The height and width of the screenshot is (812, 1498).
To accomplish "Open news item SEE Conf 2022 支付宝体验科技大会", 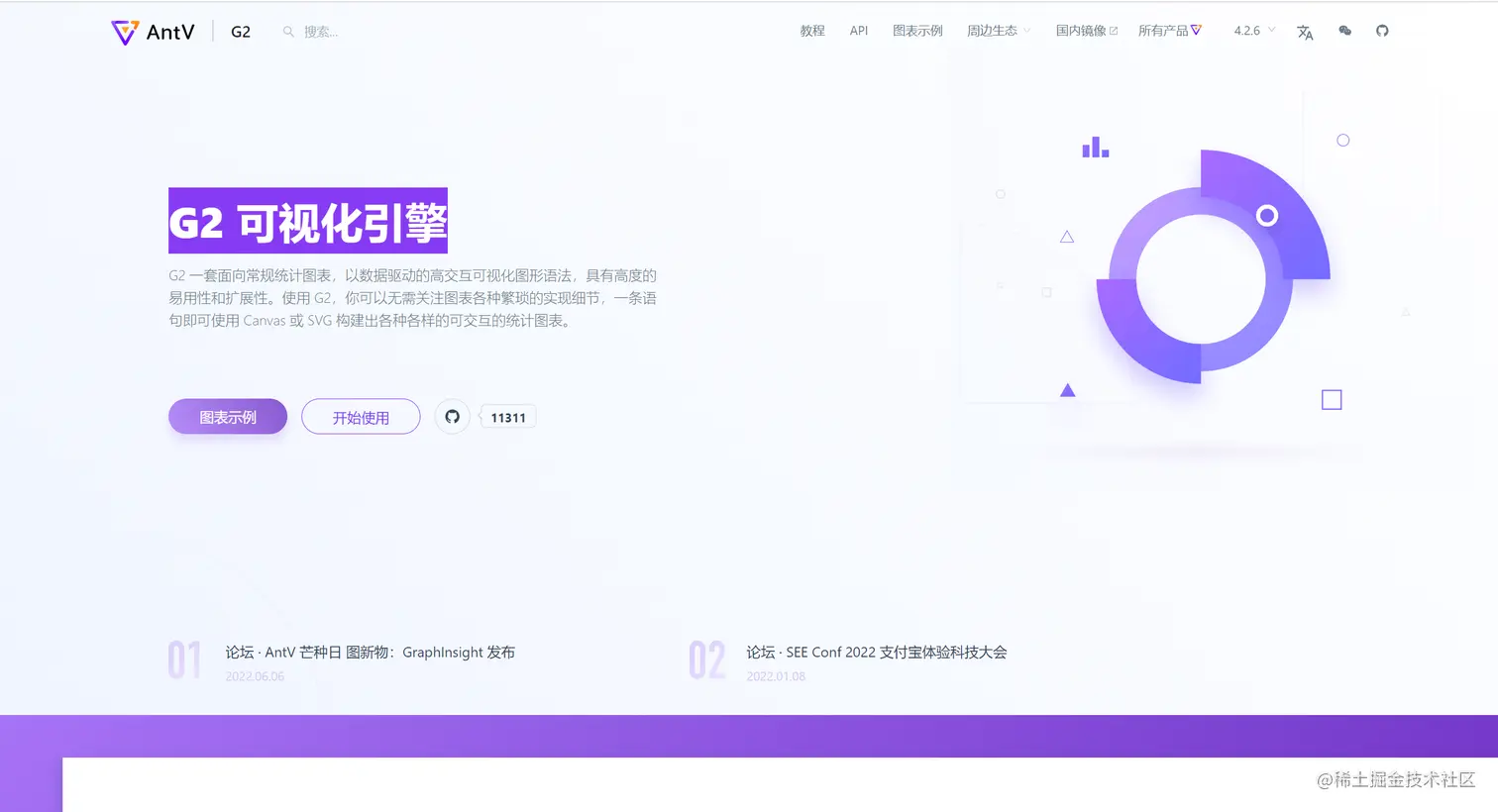I will click(x=877, y=653).
